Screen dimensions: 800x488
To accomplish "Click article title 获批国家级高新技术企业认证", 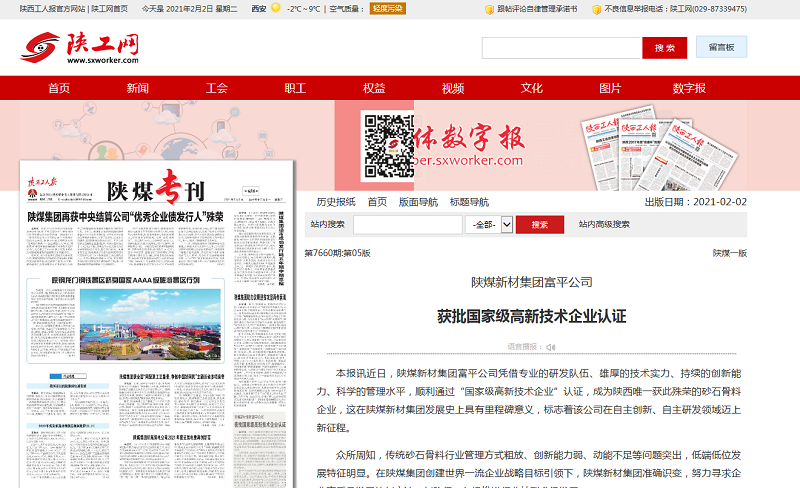I will pyautogui.click(x=531, y=316).
